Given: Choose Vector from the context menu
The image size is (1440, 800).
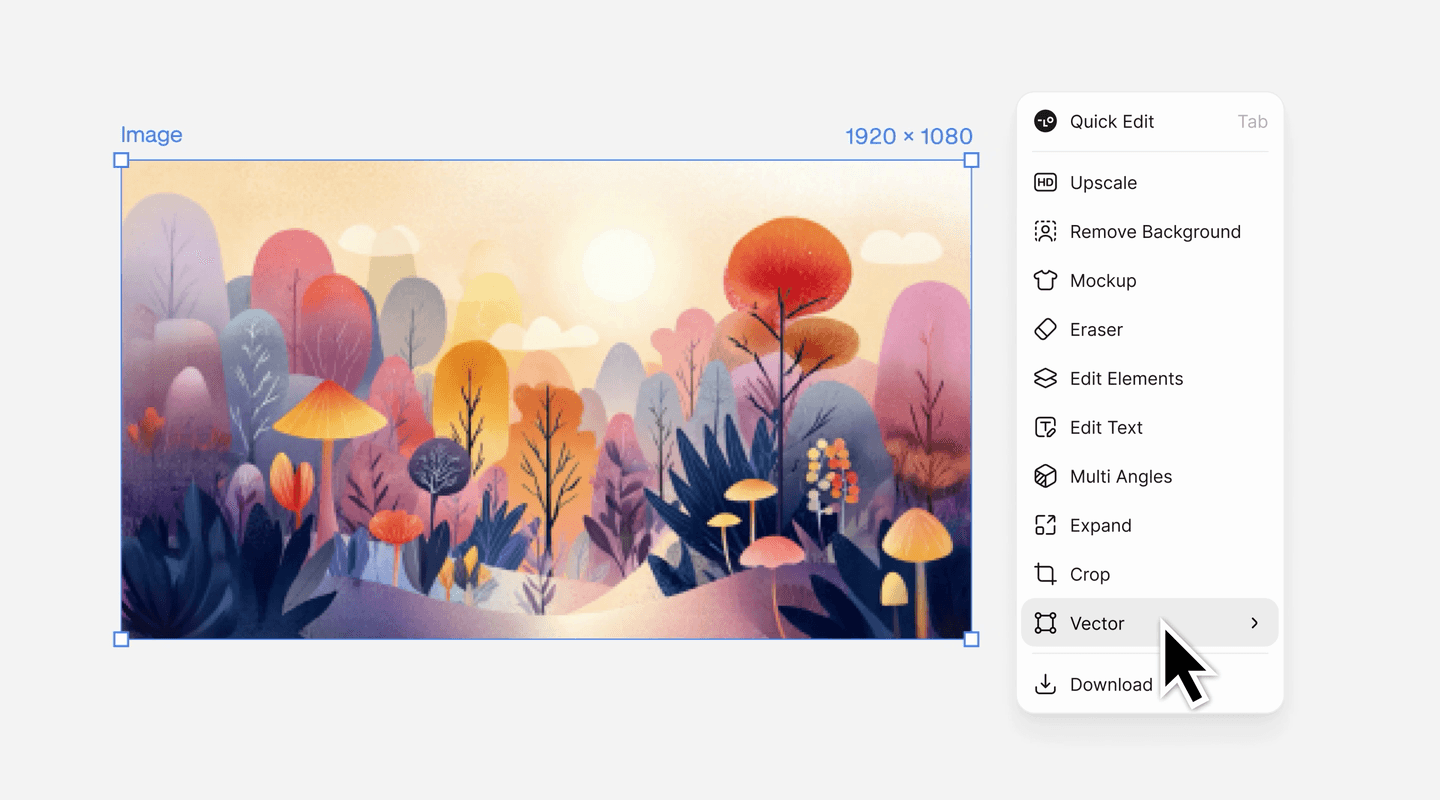Looking at the screenshot, I should [x=1150, y=624].
